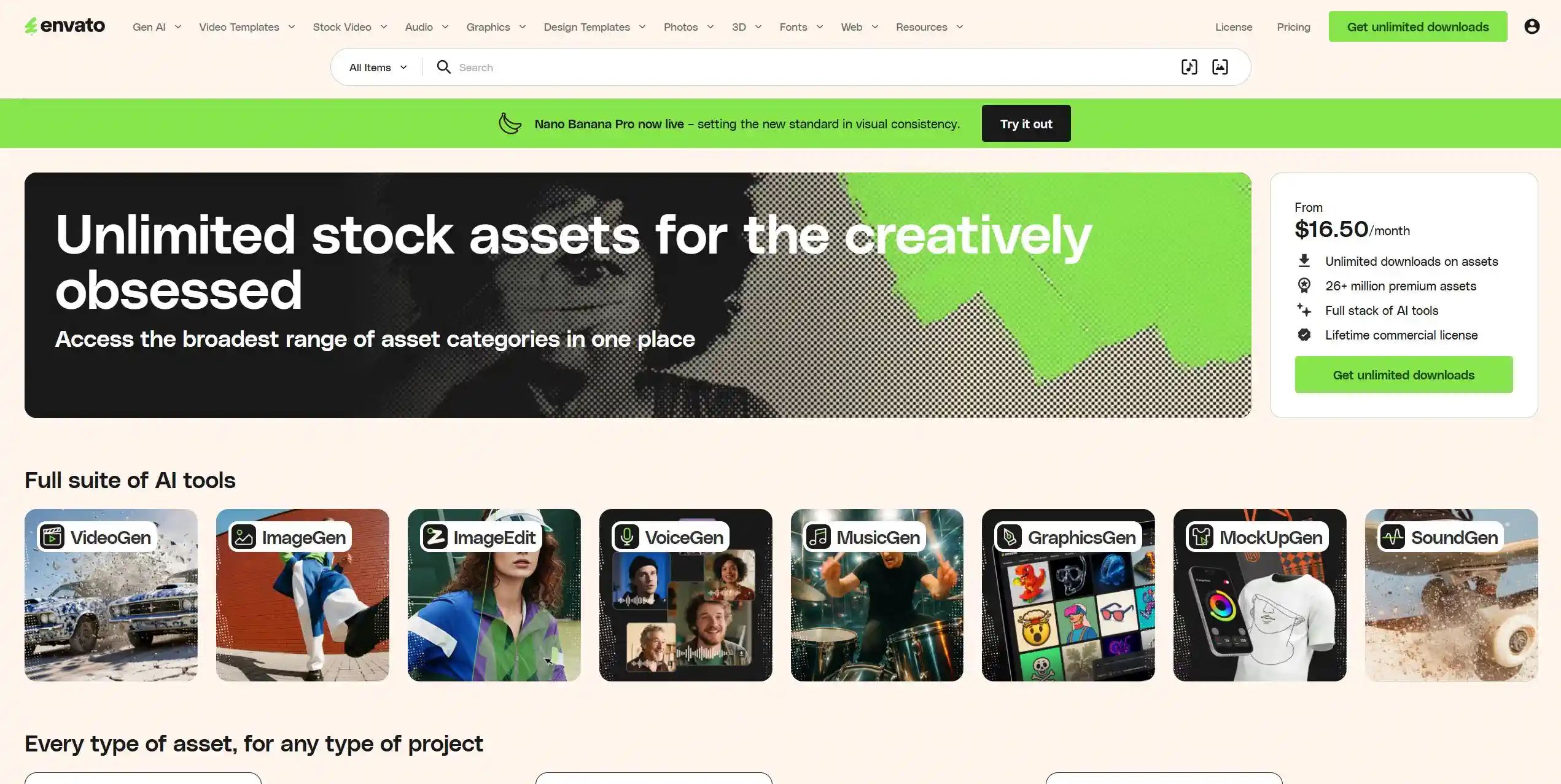Open the Pricing link
This screenshot has height=784, width=1561.
coord(1293,27)
